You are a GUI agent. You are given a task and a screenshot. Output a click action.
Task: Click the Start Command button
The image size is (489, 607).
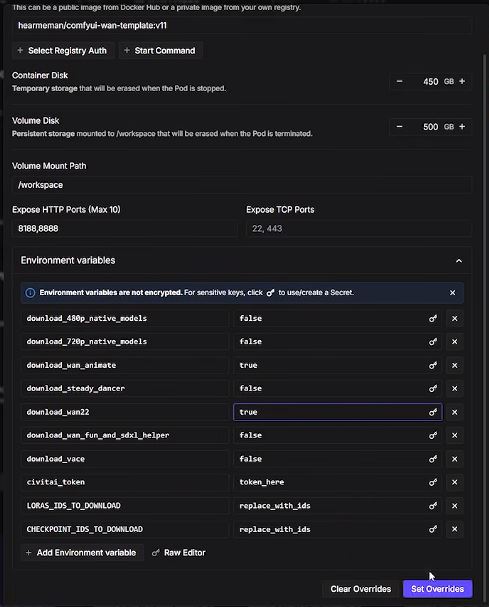click(160, 51)
